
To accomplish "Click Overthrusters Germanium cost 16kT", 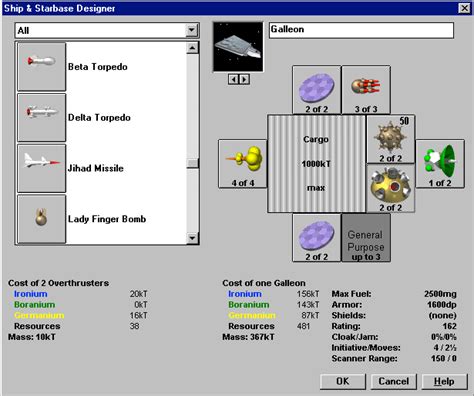I will pyautogui.click(x=138, y=315).
